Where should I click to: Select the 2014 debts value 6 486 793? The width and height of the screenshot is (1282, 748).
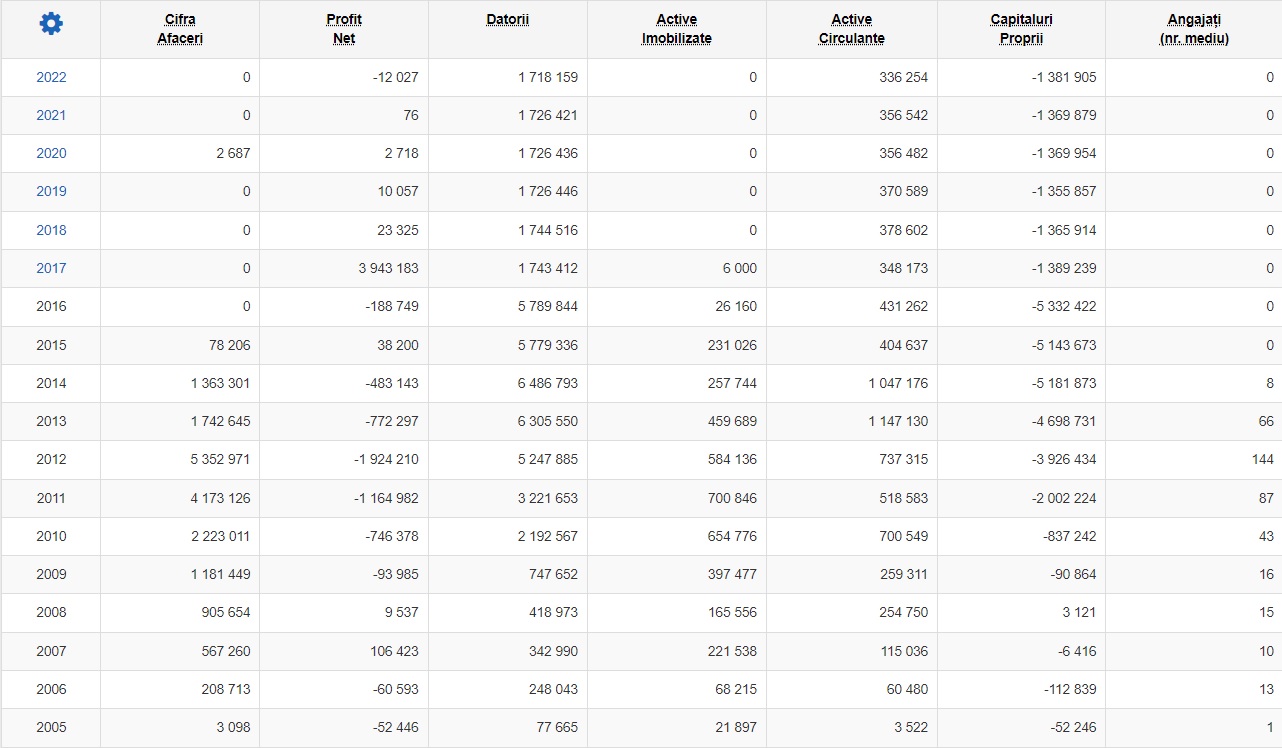click(547, 383)
